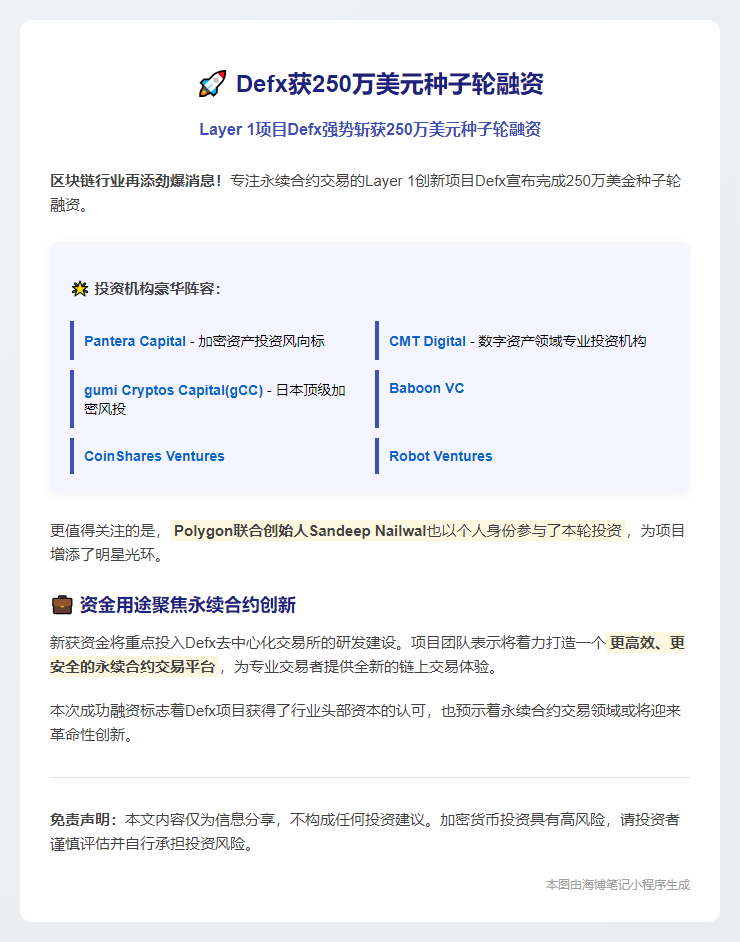740x942 pixels.
Task: Click the paragraph starting 本次成功融资标志着Defx项目
Action: click(x=365, y=723)
